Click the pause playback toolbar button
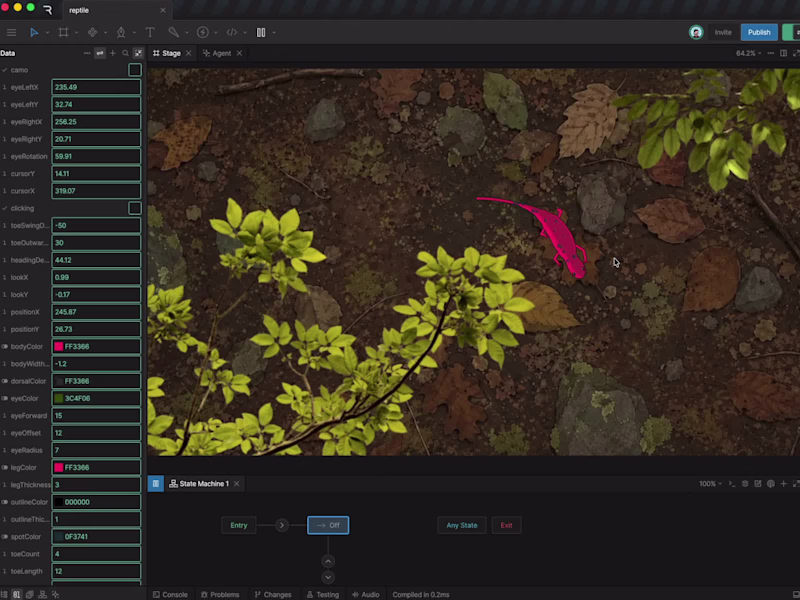 261,33
